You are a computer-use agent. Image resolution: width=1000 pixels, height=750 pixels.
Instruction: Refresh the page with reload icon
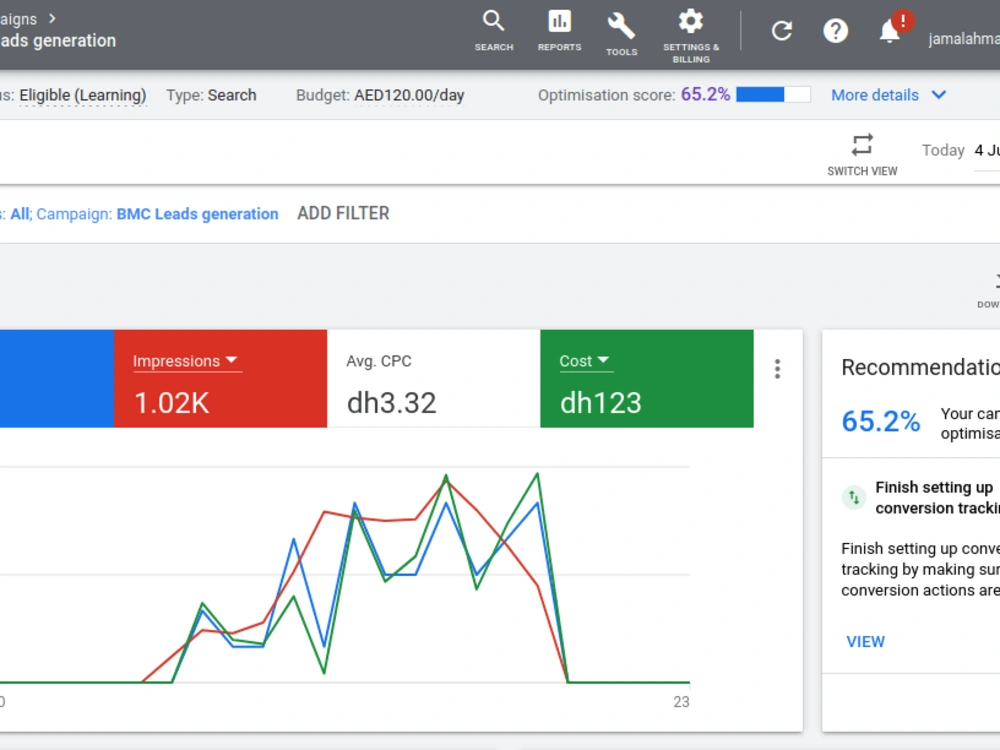781,31
